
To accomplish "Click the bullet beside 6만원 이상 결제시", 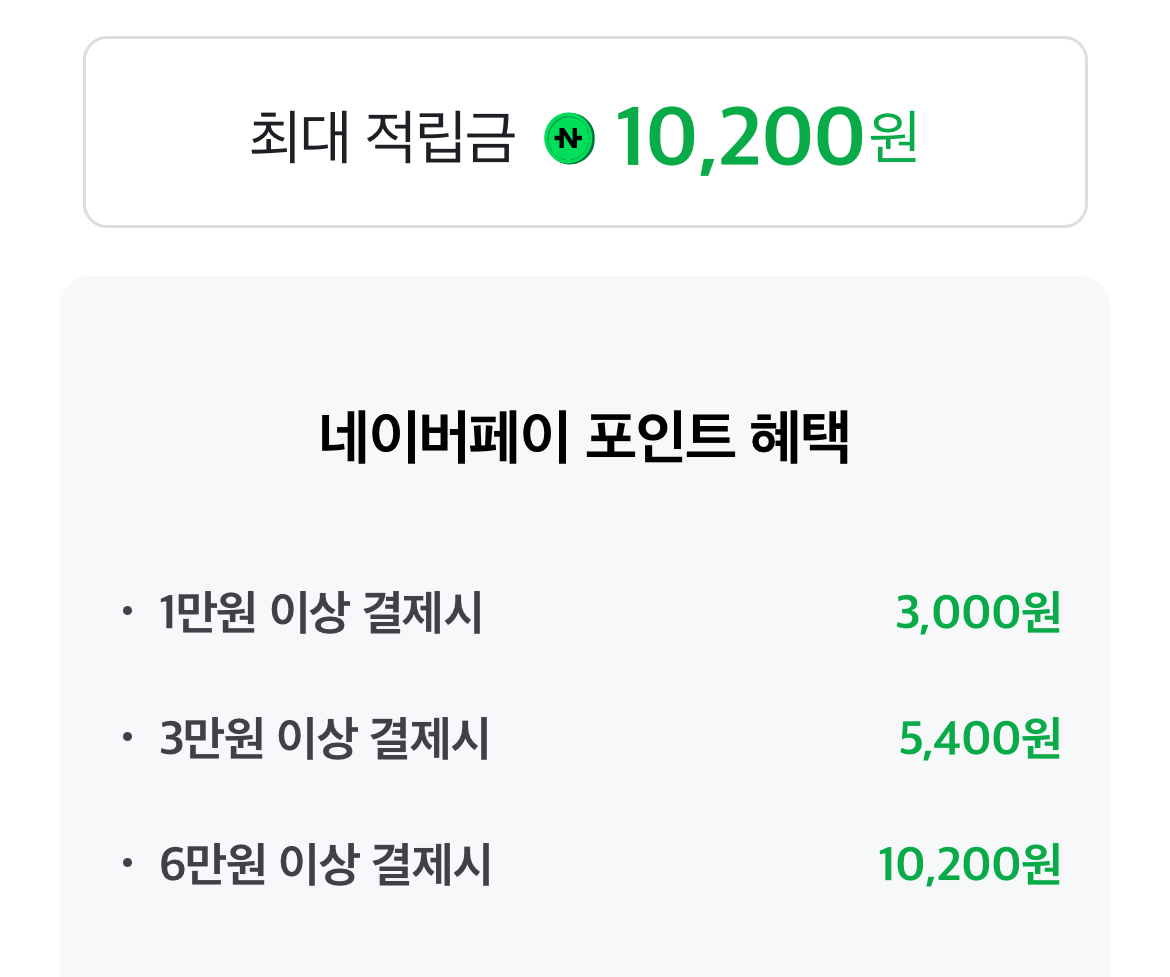I will click(126, 864).
